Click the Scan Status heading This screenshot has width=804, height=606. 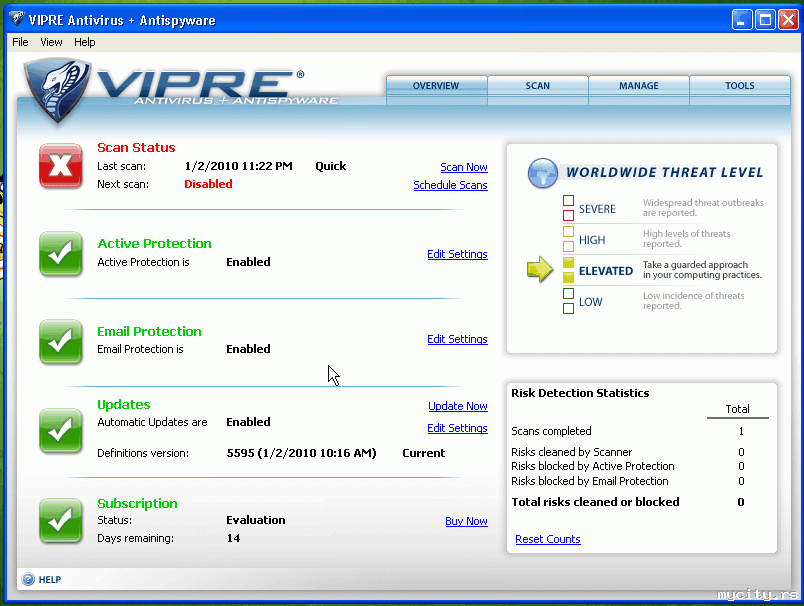pos(136,148)
